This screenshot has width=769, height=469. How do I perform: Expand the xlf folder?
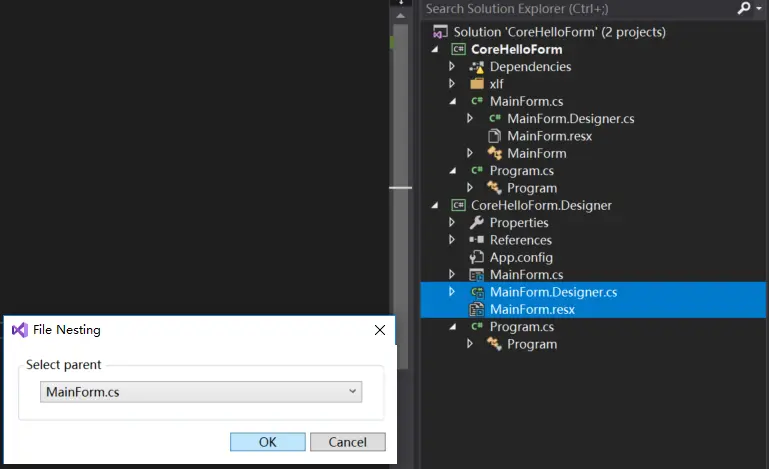(452, 83)
